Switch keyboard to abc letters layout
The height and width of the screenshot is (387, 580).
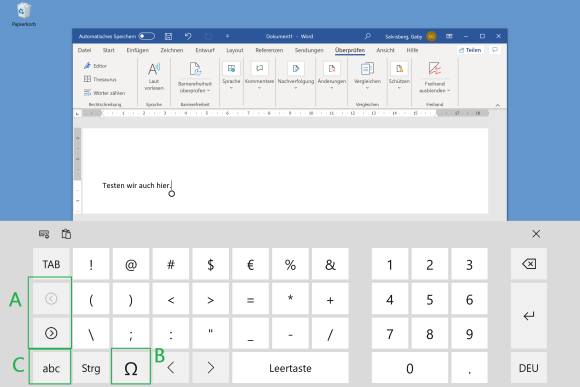(51, 368)
